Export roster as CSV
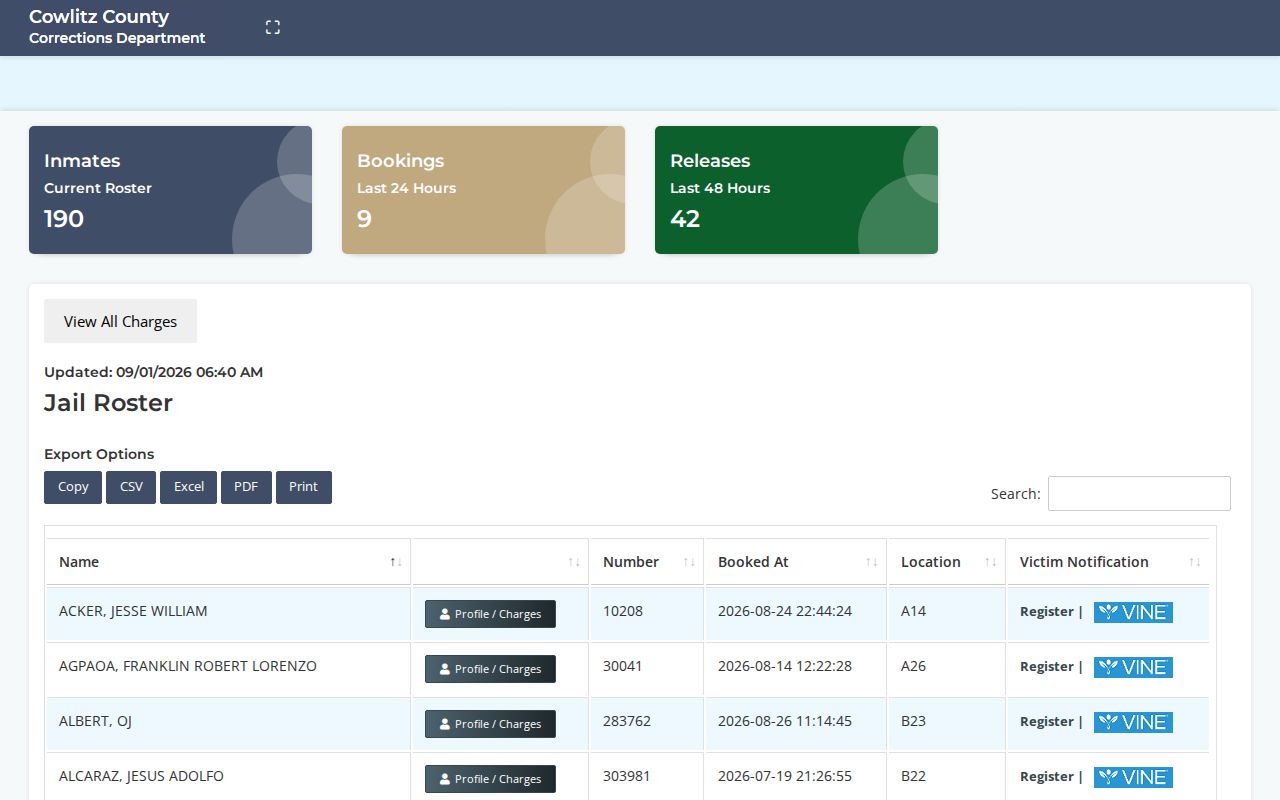 pos(131,487)
